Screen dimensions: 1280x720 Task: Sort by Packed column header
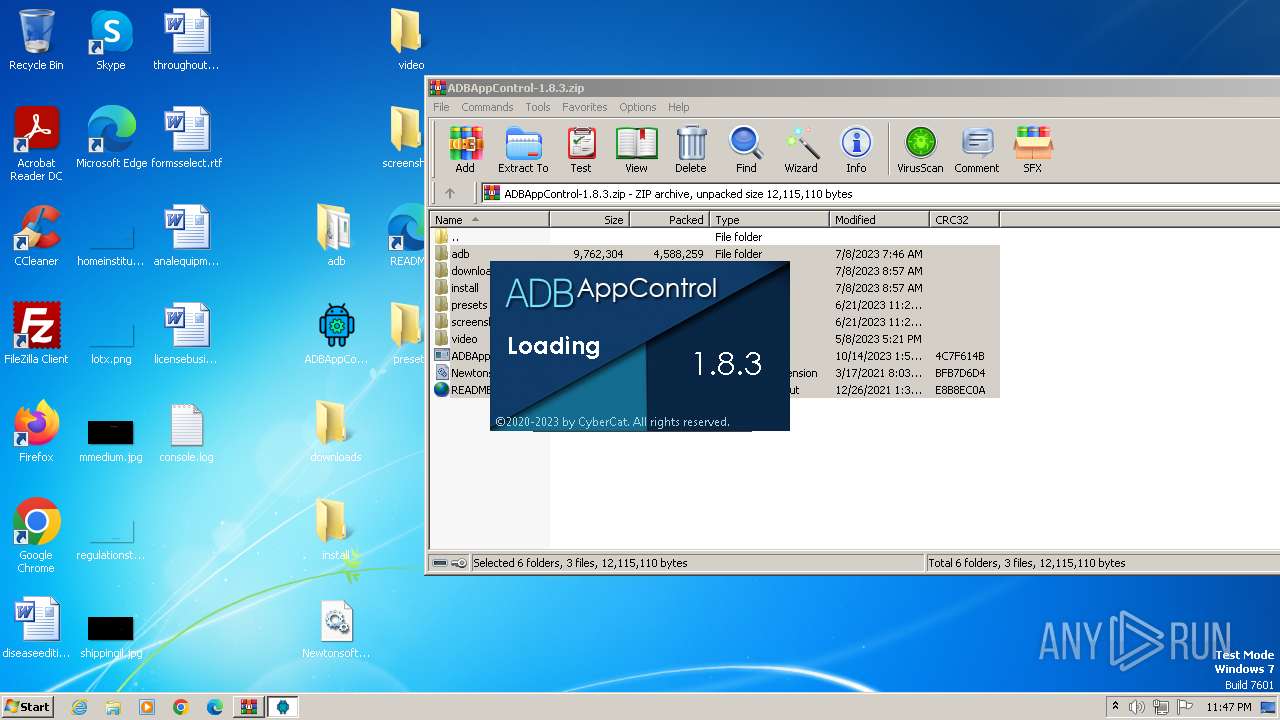(670, 219)
